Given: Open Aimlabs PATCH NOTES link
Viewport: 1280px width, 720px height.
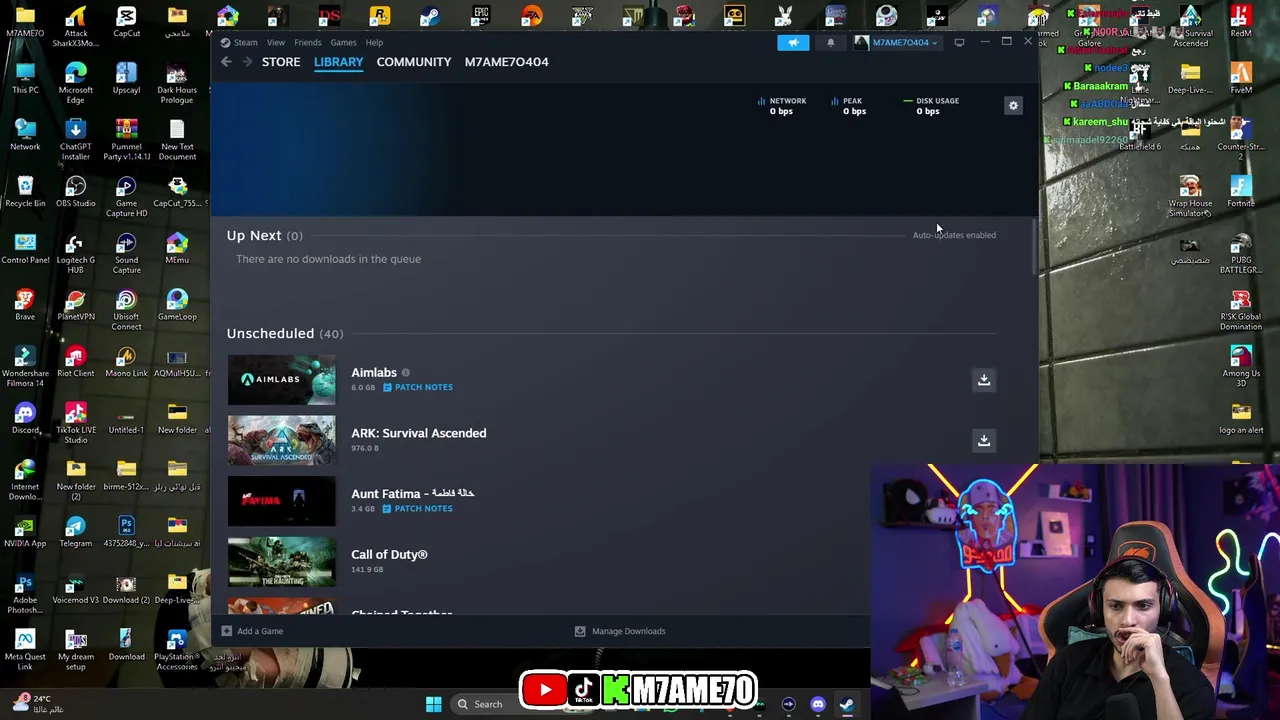Looking at the screenshot, I should point(417,387).
